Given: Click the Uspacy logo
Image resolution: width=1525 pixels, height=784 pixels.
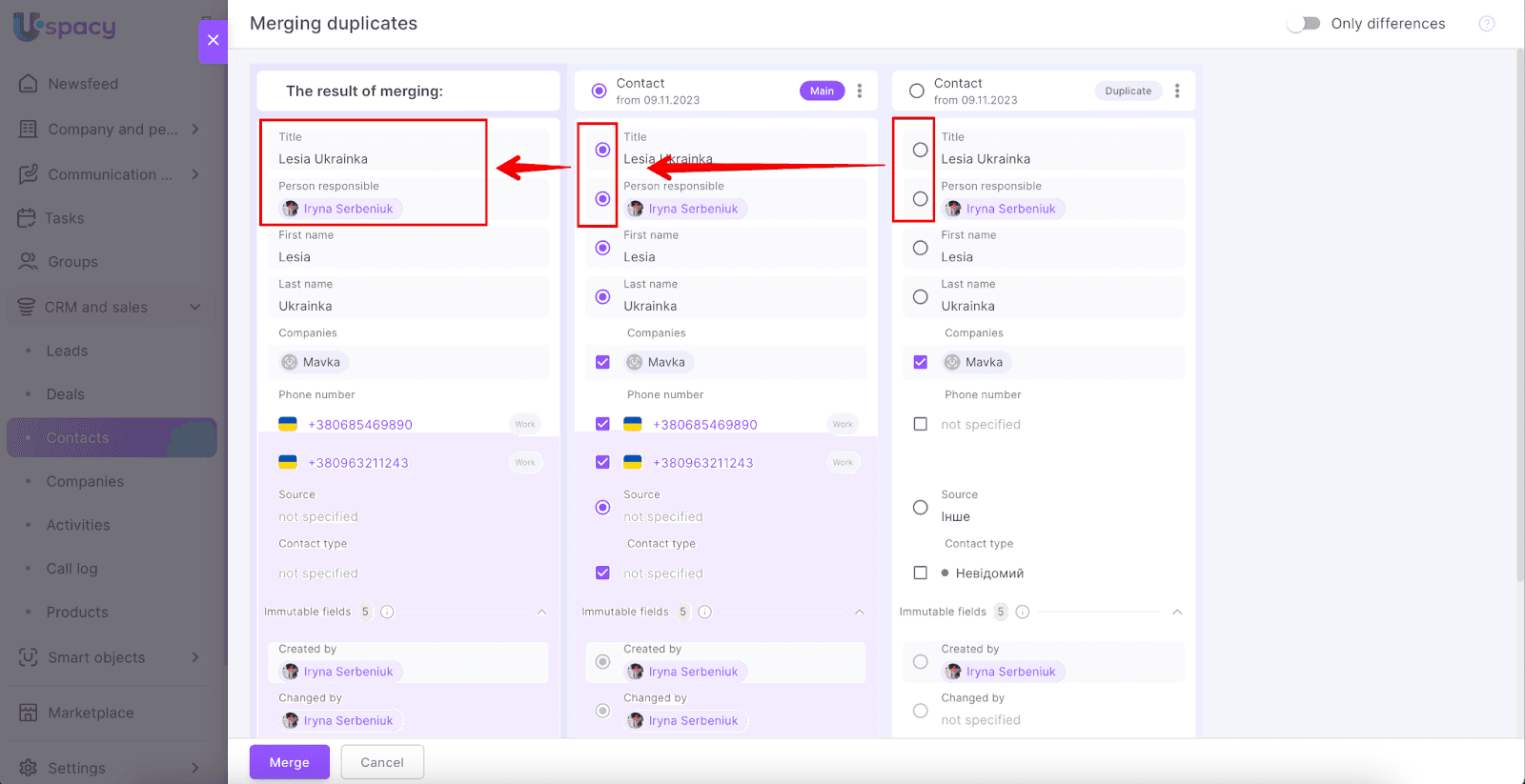Looking at the screenshot, I should (x=65, y=26).
